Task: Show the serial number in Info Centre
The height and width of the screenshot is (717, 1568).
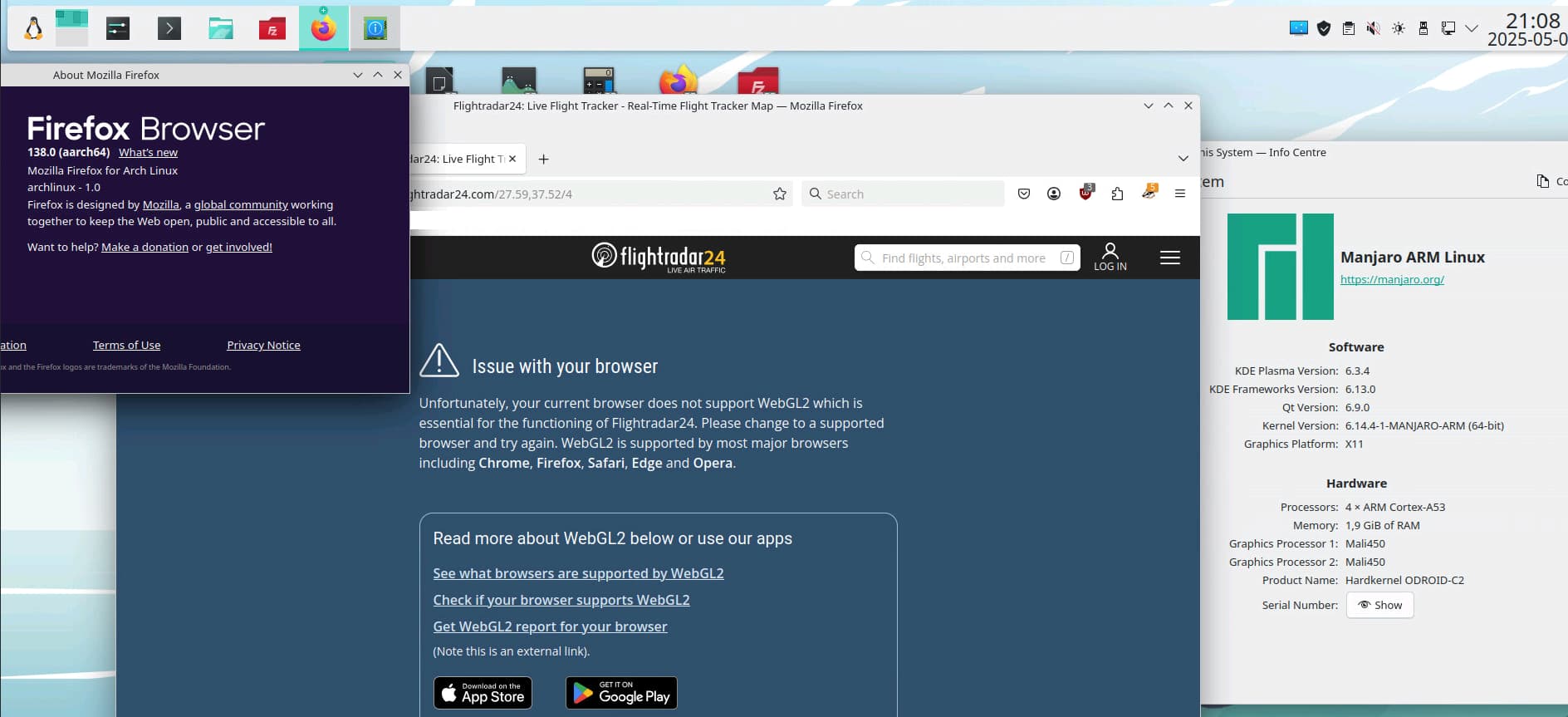Action: pyautogui.click(x=1379, y=605)
